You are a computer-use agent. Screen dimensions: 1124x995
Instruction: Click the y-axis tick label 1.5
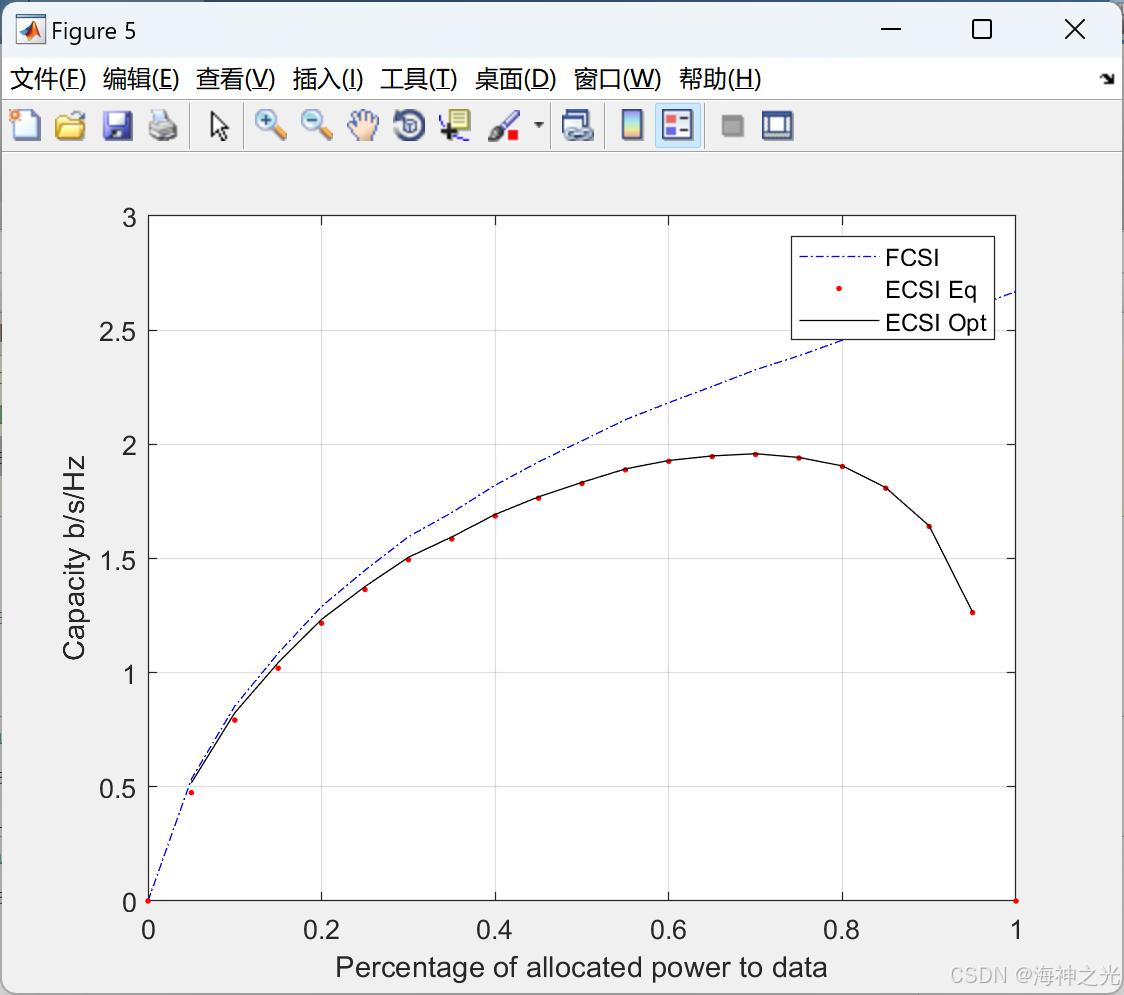(118, 560)
